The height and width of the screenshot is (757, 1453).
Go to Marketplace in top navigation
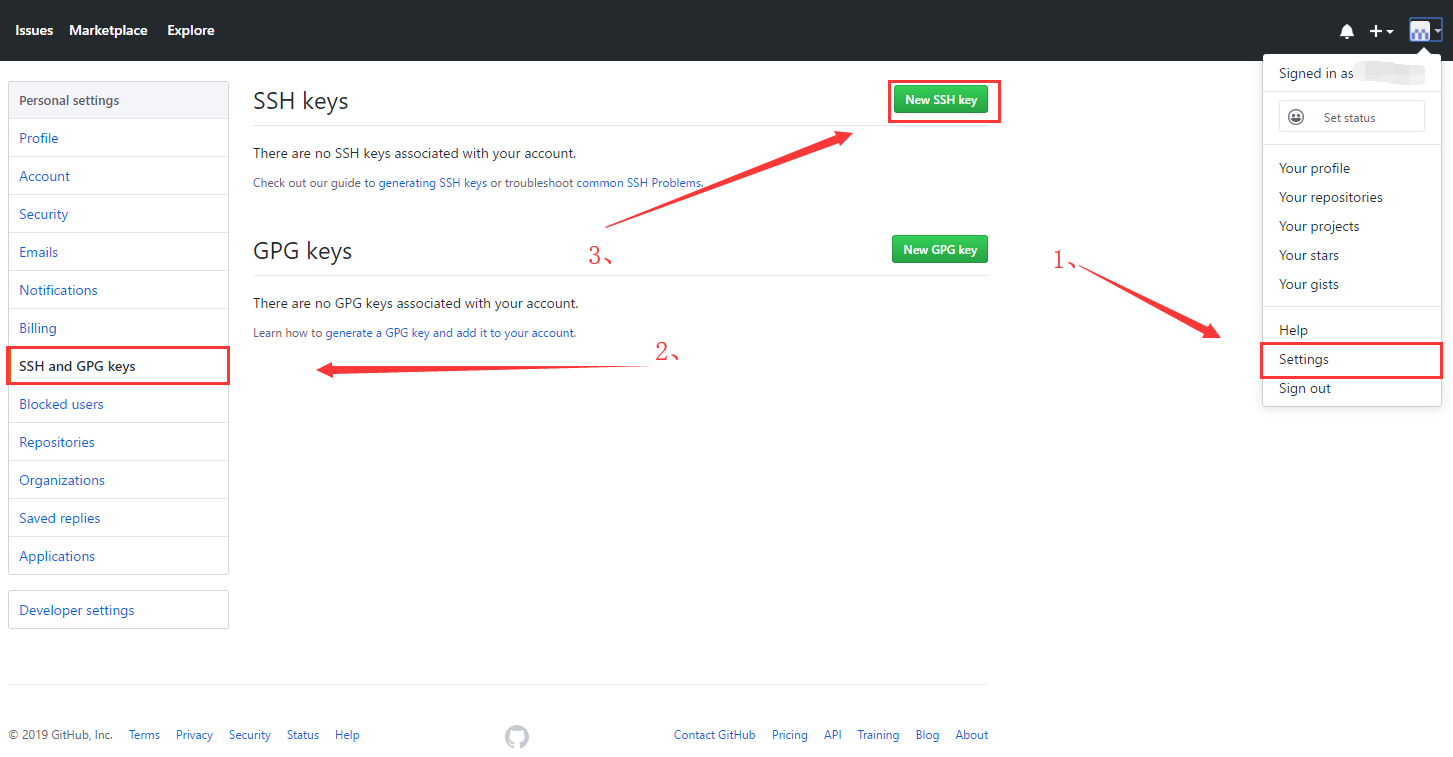pyautogui.click(x=108, y=30)
